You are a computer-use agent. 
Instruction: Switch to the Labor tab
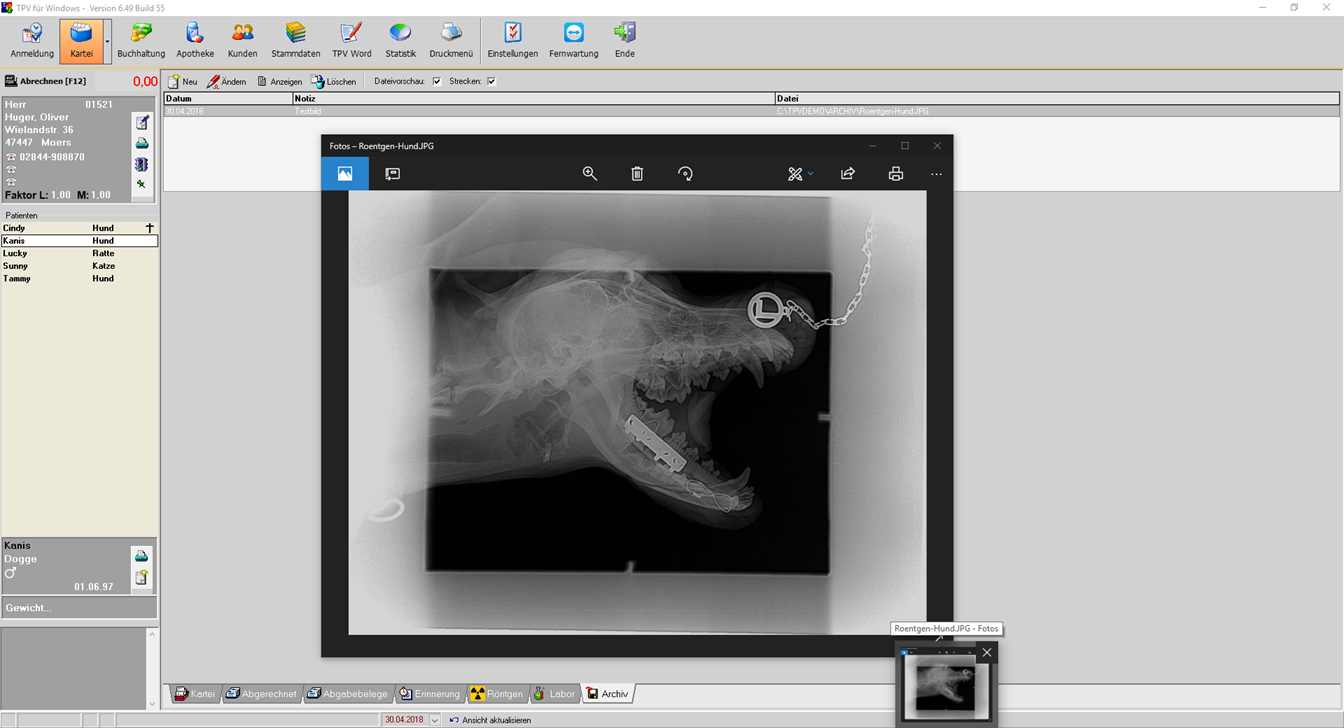click(554, 694)
